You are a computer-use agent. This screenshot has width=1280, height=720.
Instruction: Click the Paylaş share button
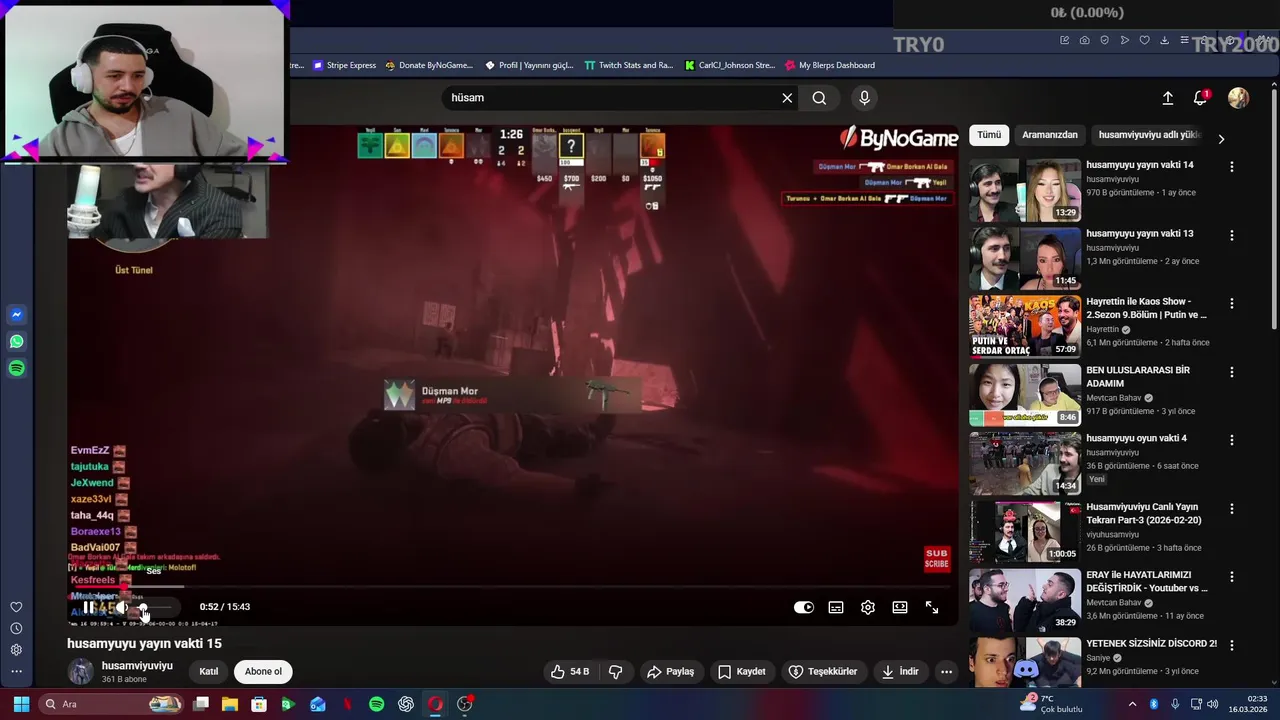click(x=670, y=672)
